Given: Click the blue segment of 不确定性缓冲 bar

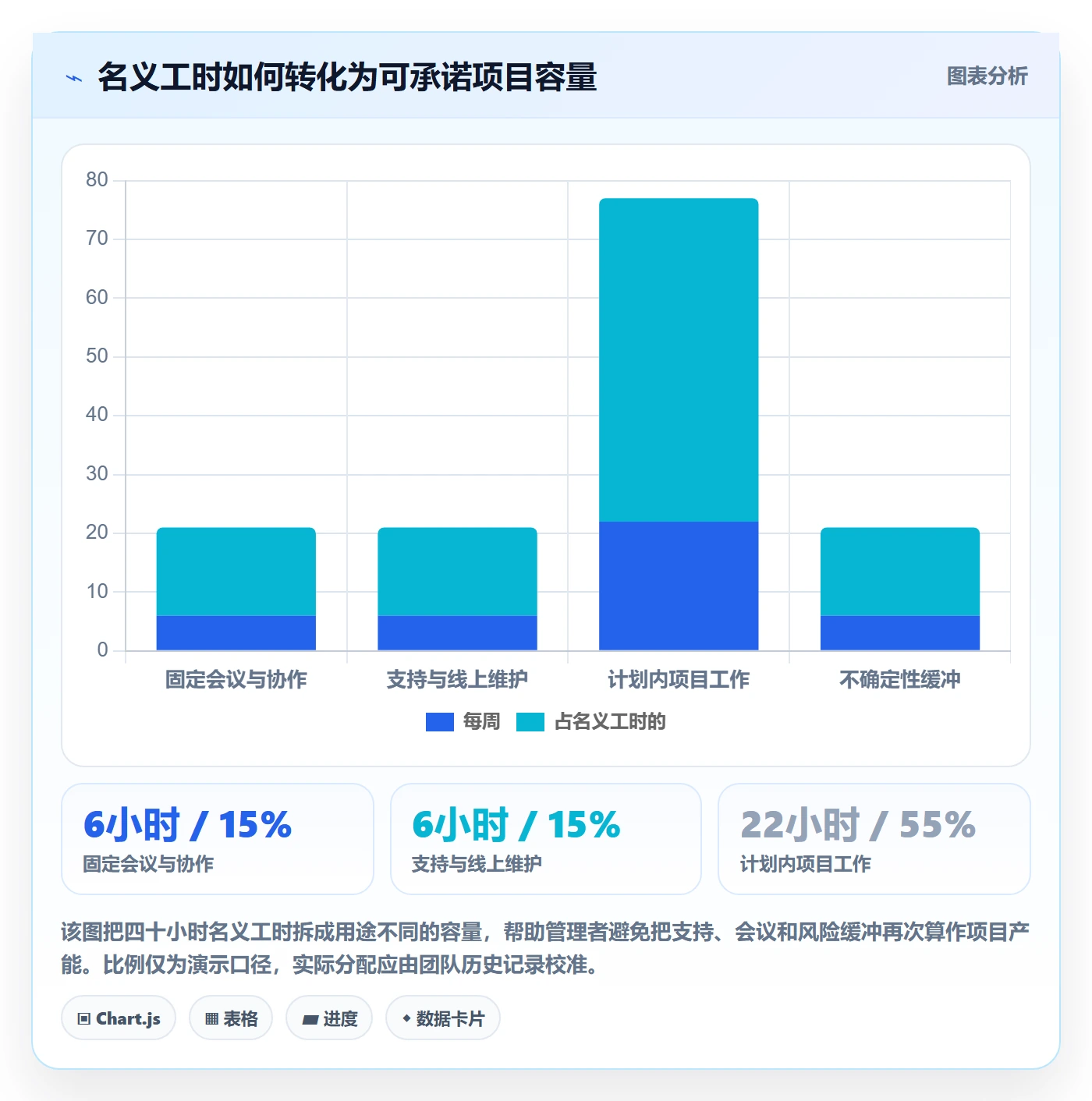Looking at the screenshot, I should coord(900,633).
